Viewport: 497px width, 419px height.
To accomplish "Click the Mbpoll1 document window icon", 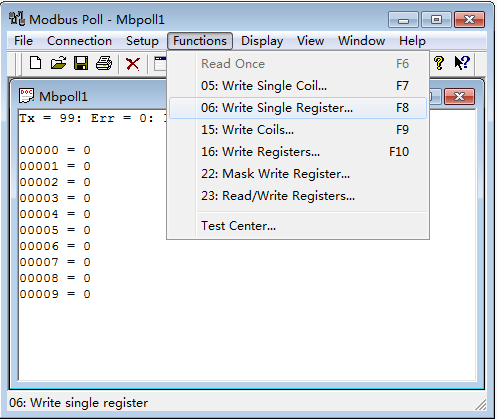I will point(27,96).
